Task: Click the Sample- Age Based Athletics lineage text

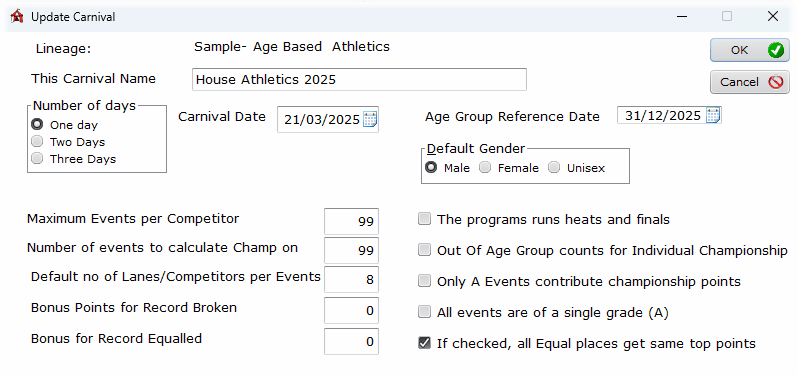Action: (292, 47)
